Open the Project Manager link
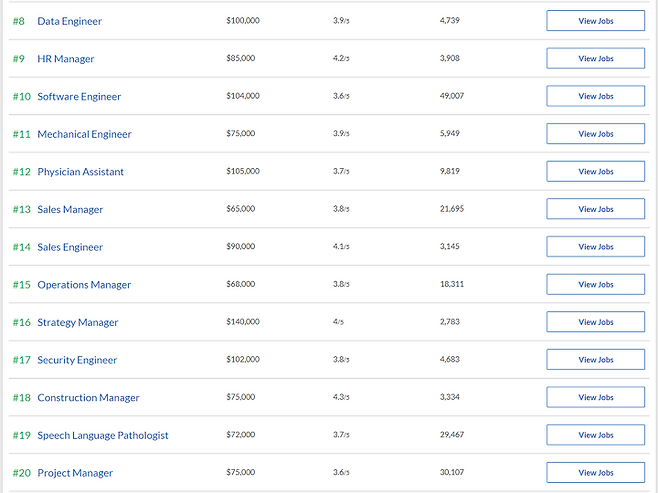The image size is (658, 493). tap(75, 473)
